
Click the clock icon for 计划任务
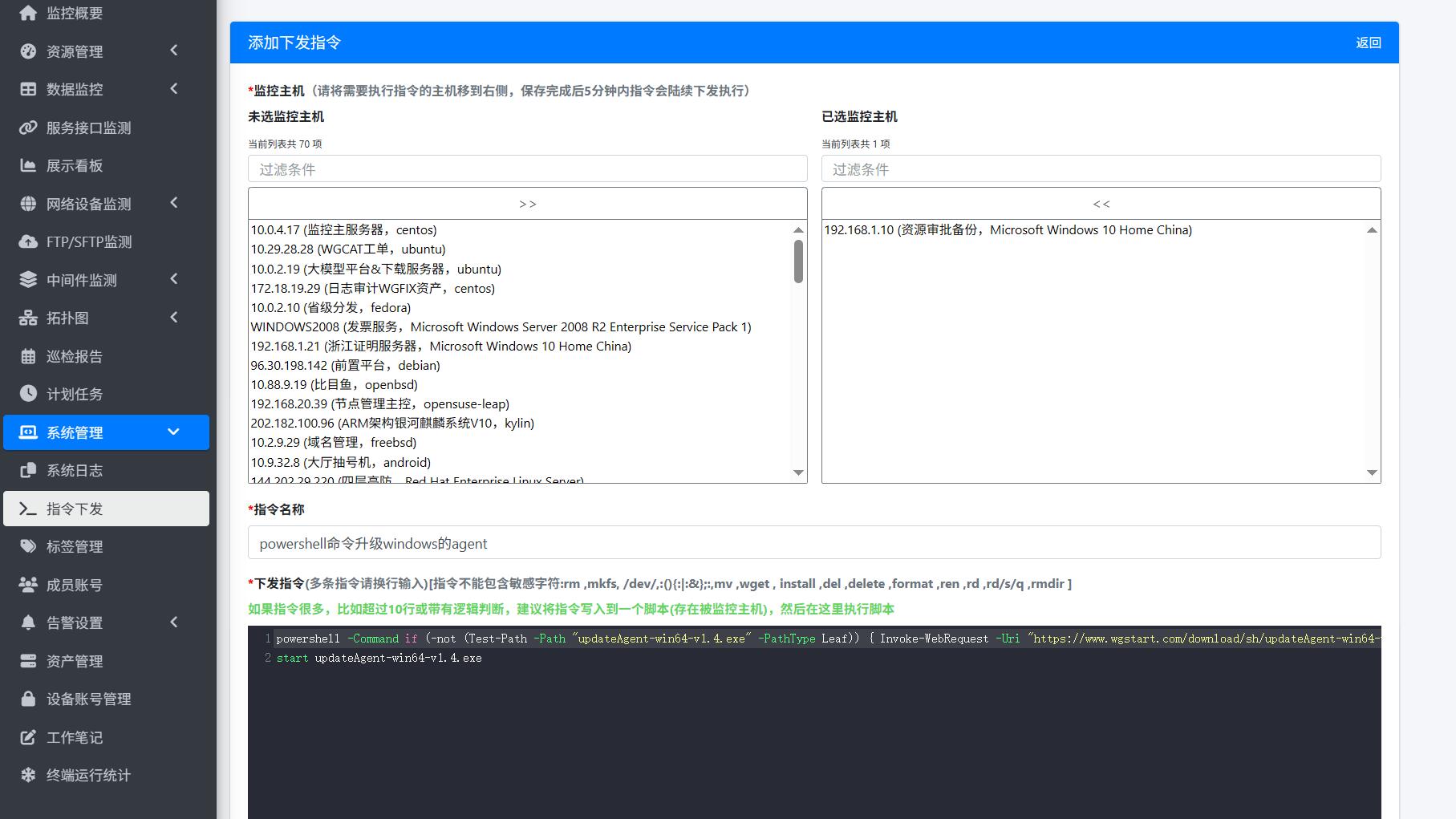click(28, 394)
